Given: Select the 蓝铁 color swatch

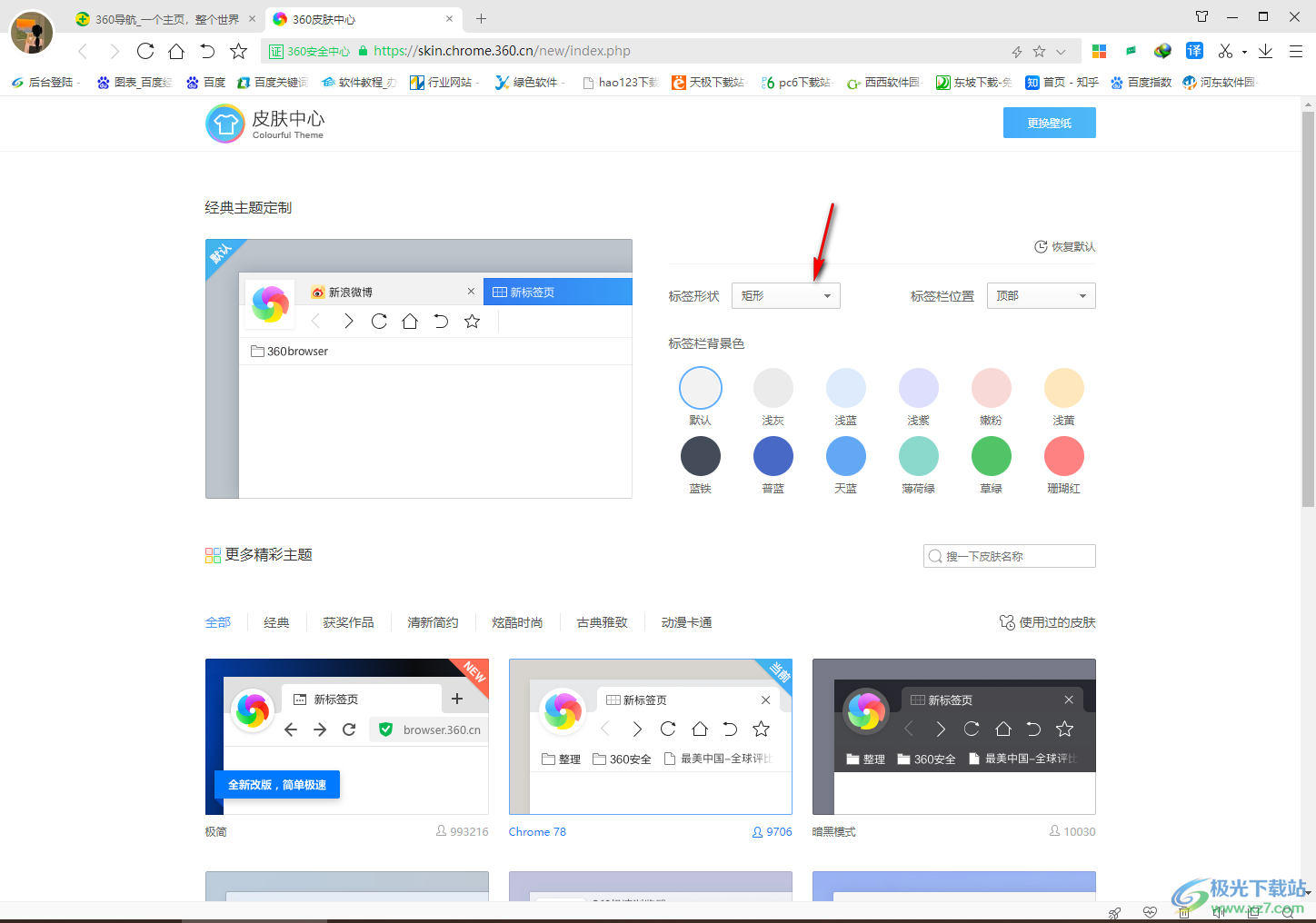Looking at the screenshot, I should point(700,456).
